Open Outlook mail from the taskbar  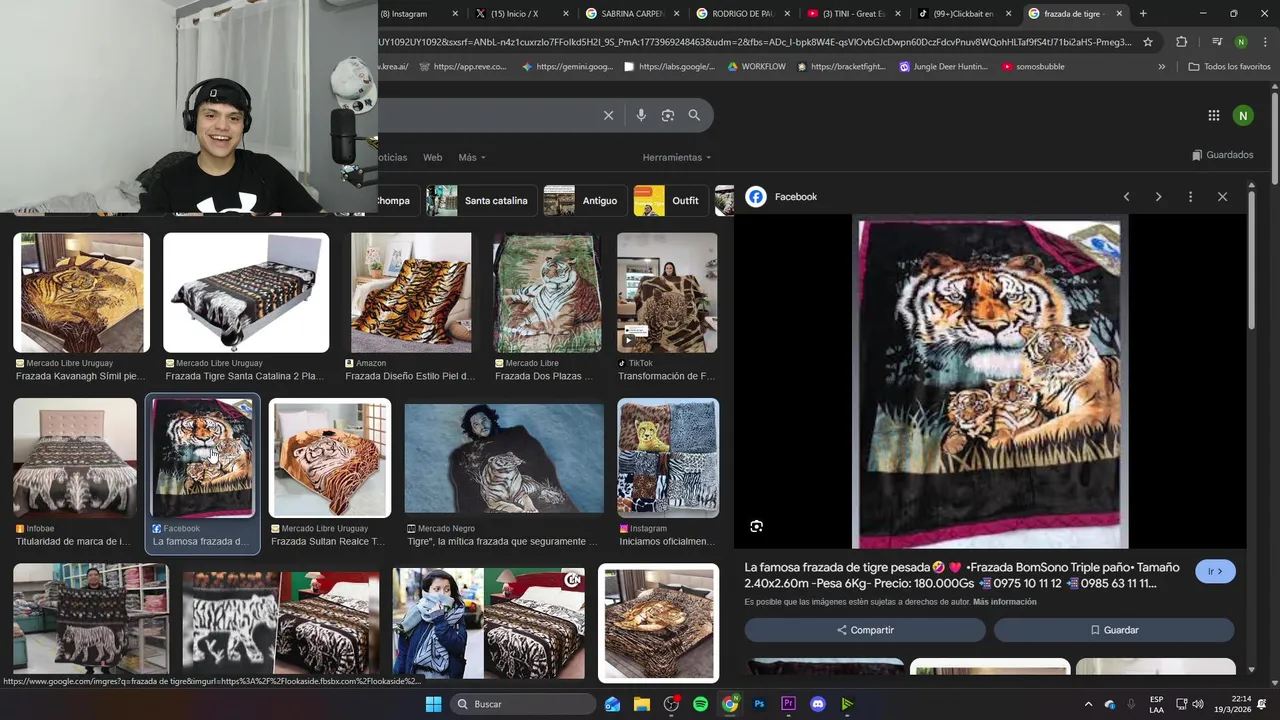(x=612, y=704)
